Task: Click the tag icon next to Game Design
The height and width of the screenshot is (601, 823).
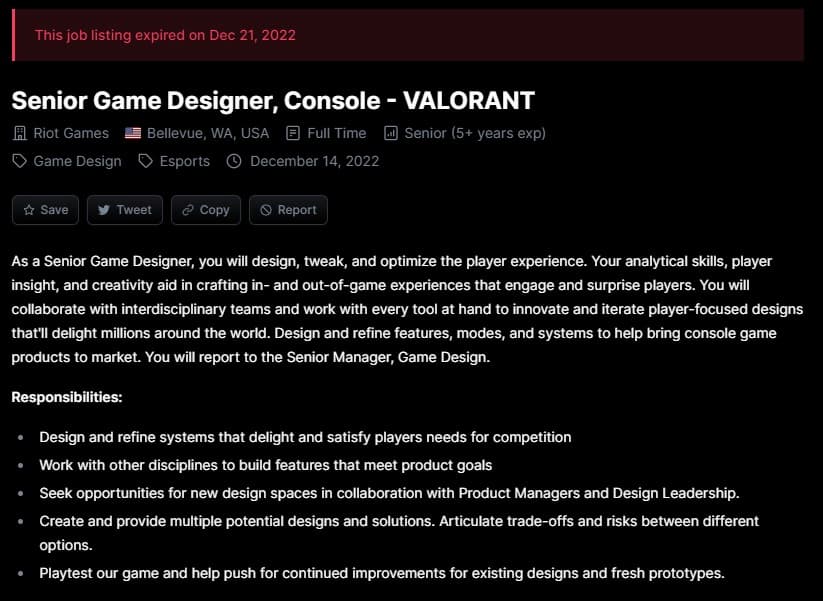Action: pos(17,161)
